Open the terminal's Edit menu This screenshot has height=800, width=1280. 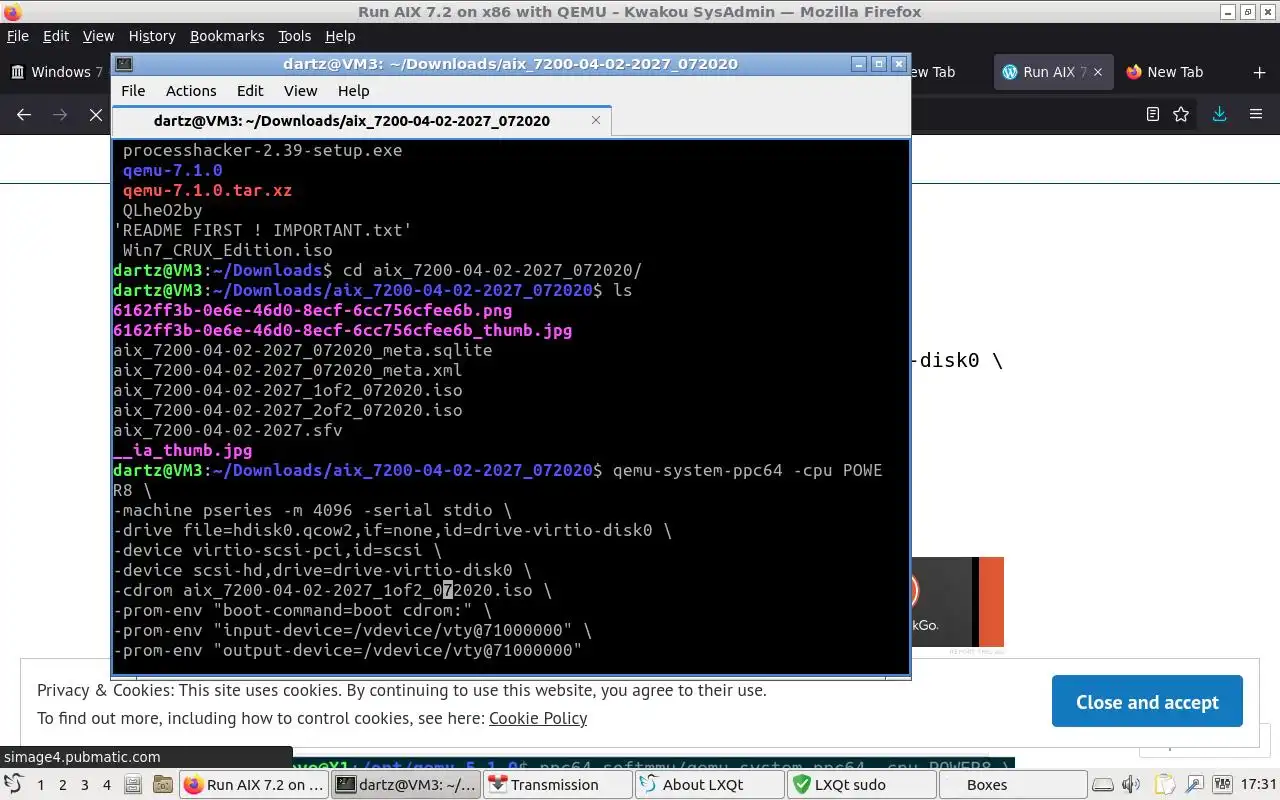[x=250, y=90]
